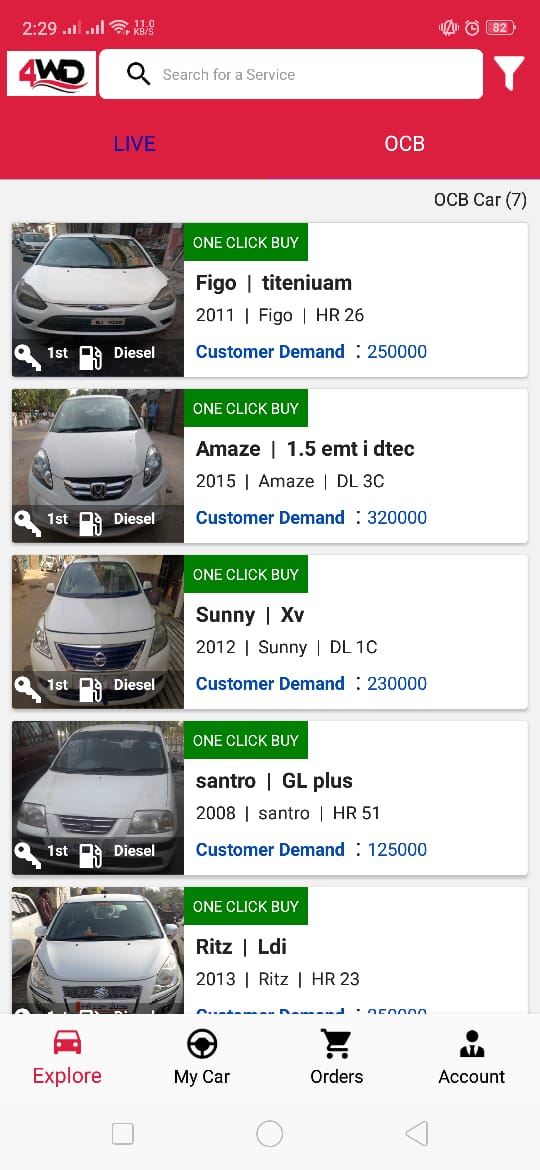
Task: Switch to the LIVE tab
Action: pos(135,144)
